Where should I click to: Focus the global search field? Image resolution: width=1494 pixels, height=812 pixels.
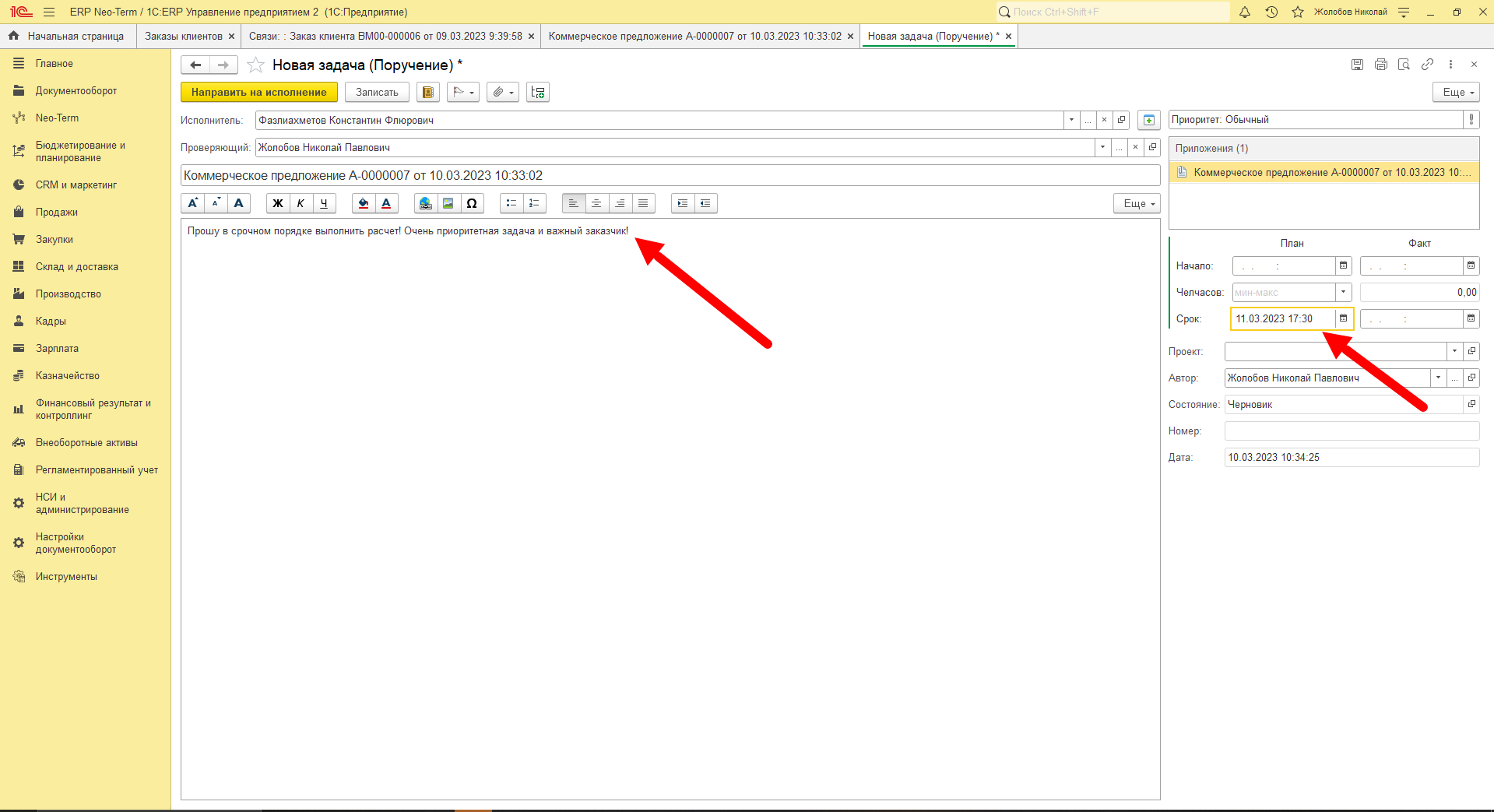click(x=1113, y=12)
